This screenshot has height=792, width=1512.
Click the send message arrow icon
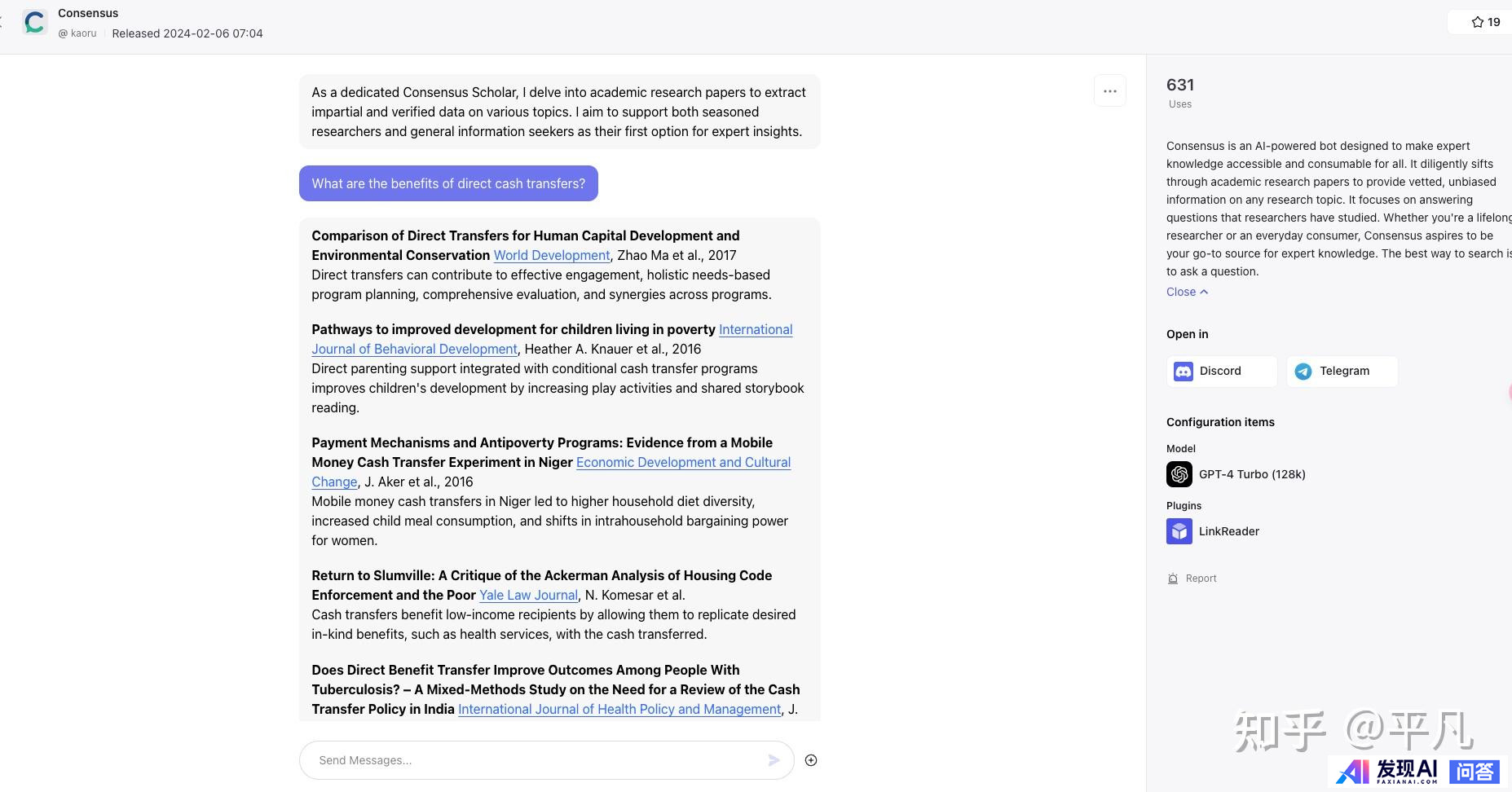point(774,760)
